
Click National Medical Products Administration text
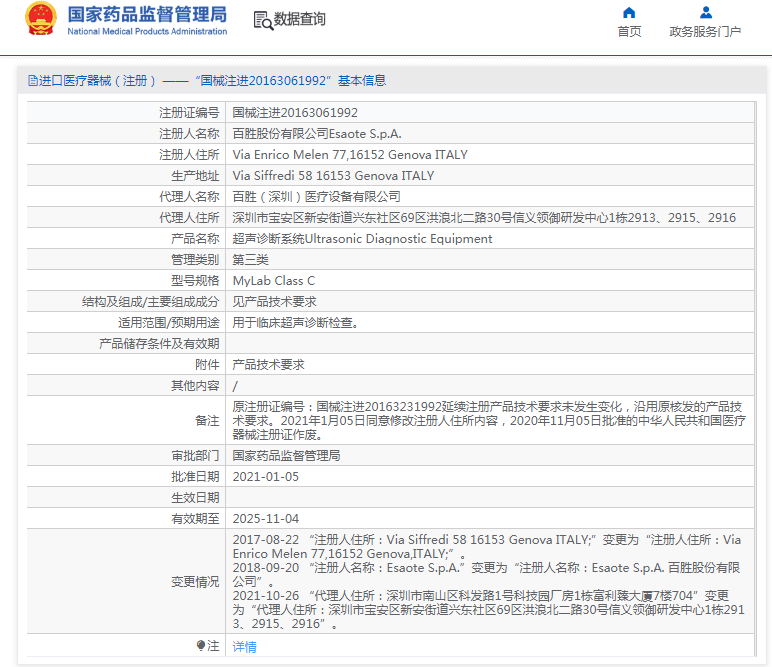pos(147,32)
